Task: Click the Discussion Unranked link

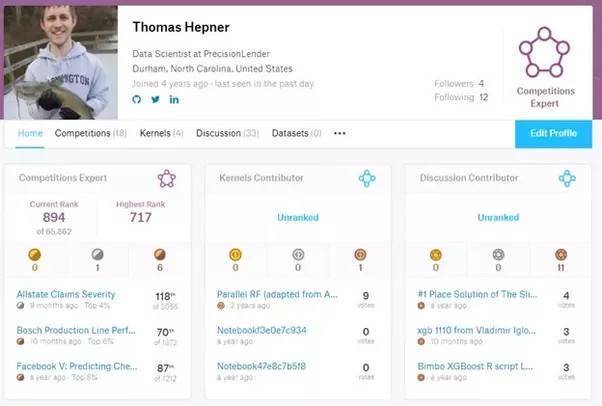Action: (498, 217)
